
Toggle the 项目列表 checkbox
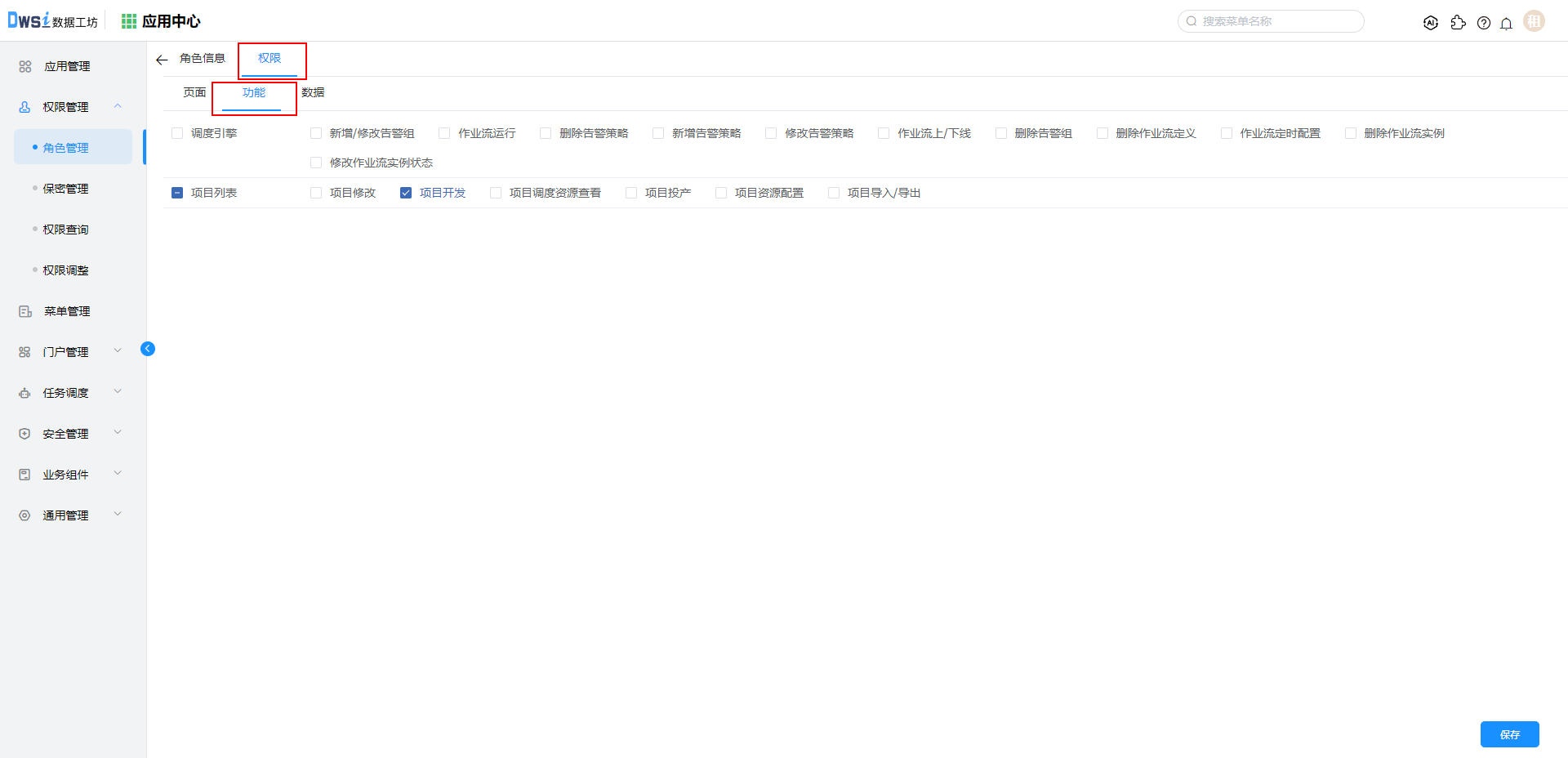pos(177,193)
